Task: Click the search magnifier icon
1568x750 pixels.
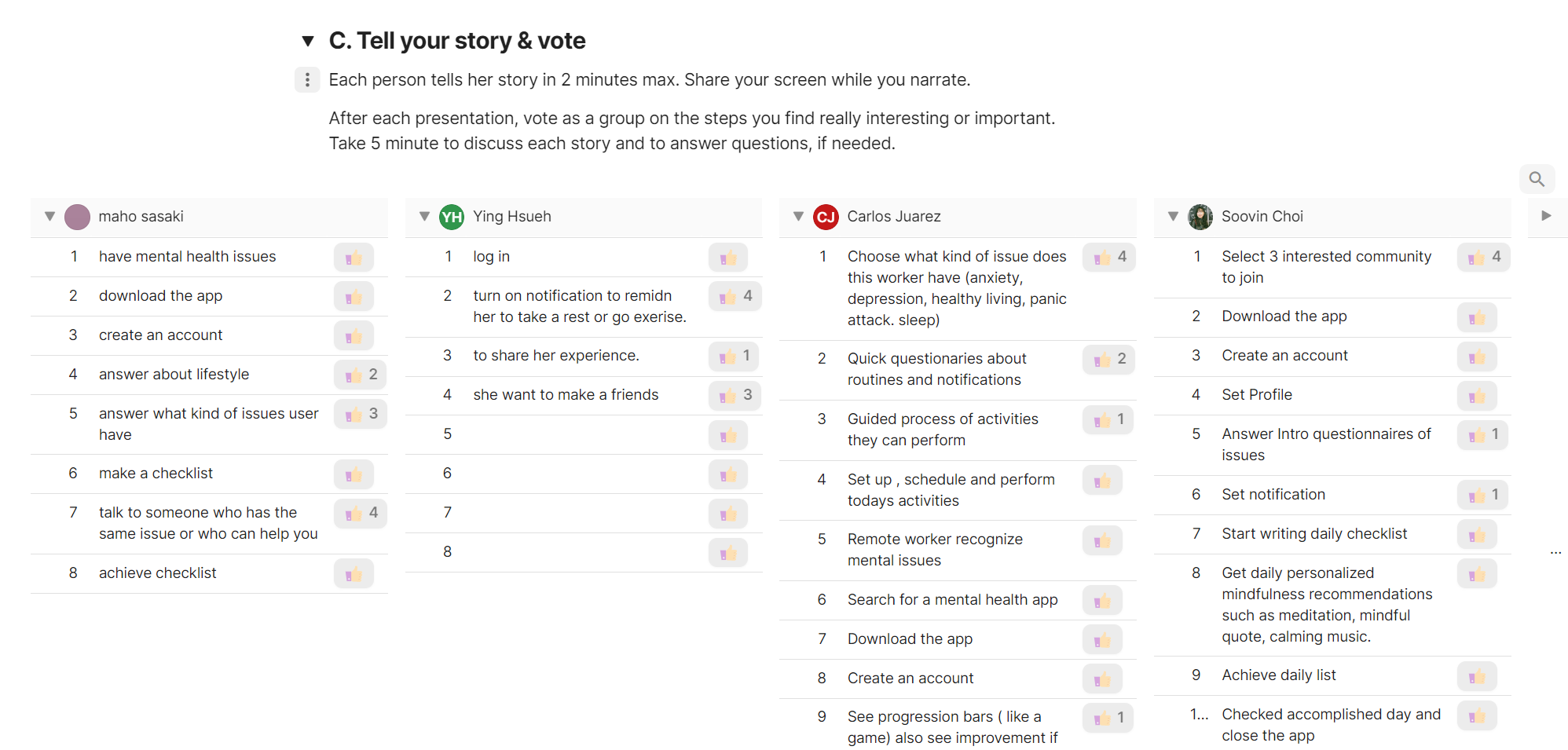Action: (1537, 179)
